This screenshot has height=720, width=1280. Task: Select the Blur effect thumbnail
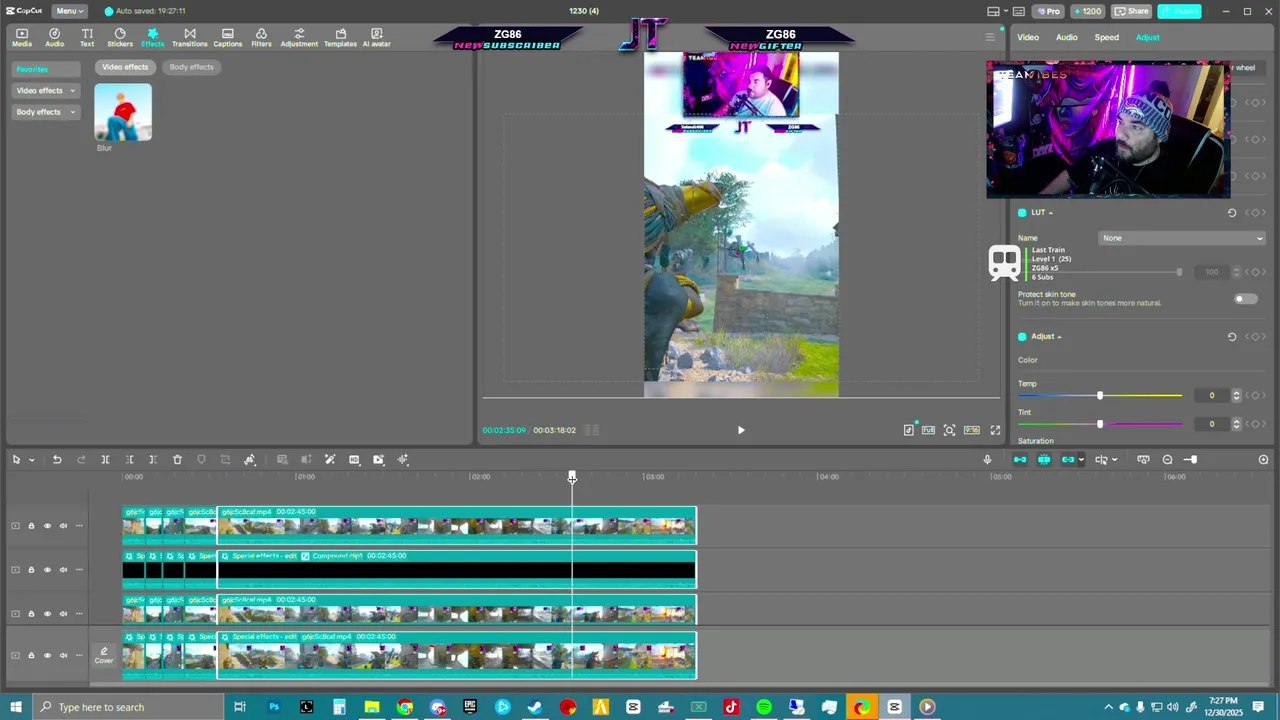123,112
